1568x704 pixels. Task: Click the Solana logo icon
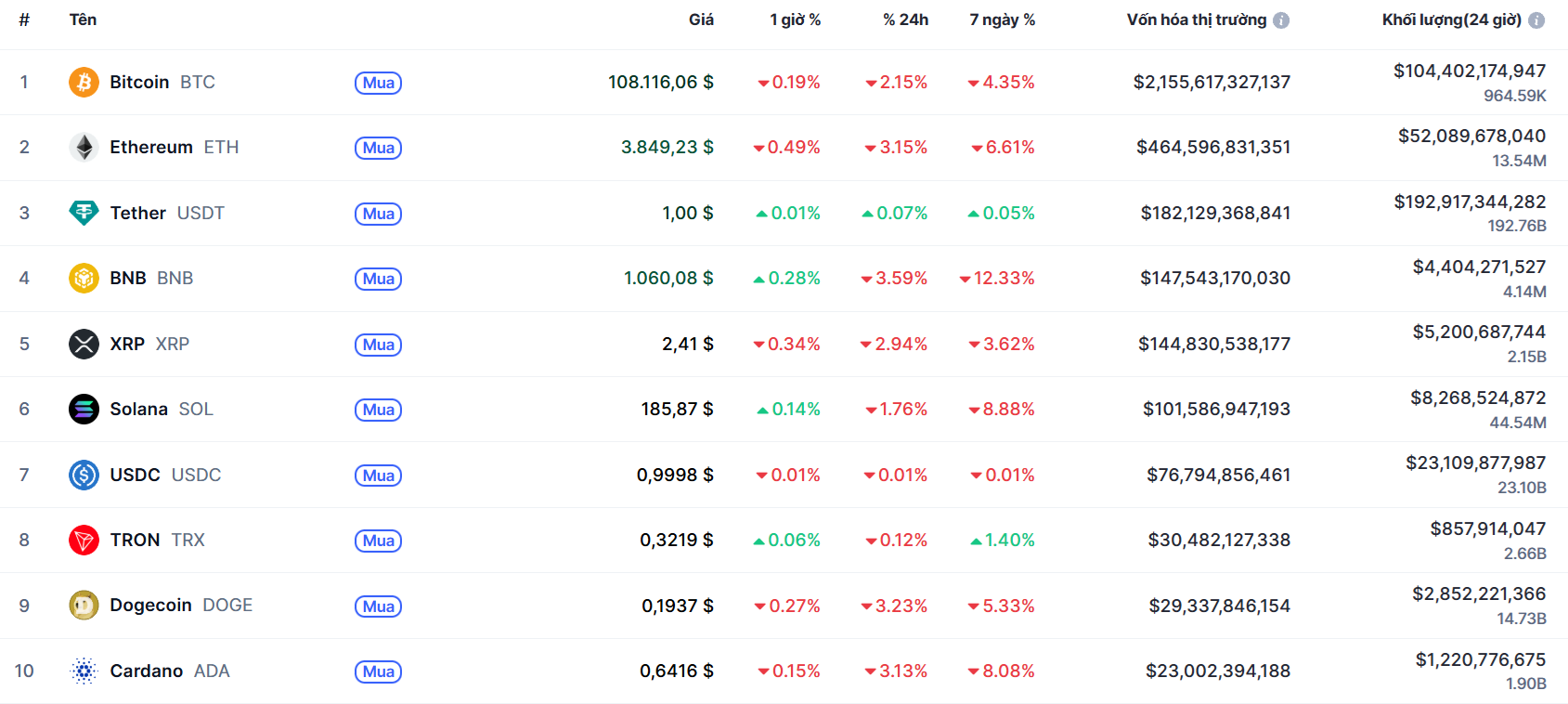[84, 409]
